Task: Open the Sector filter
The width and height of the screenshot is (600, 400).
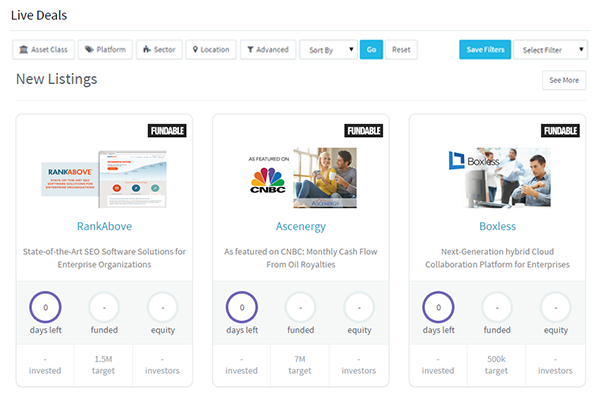Action: pos(159,49)
